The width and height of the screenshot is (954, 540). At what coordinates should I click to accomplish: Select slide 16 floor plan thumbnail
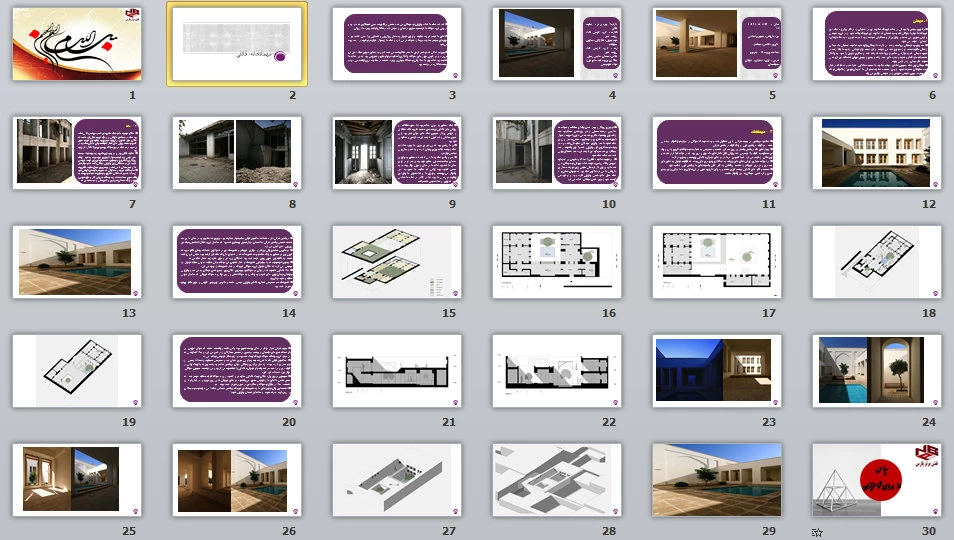click(x=557, y=261)
